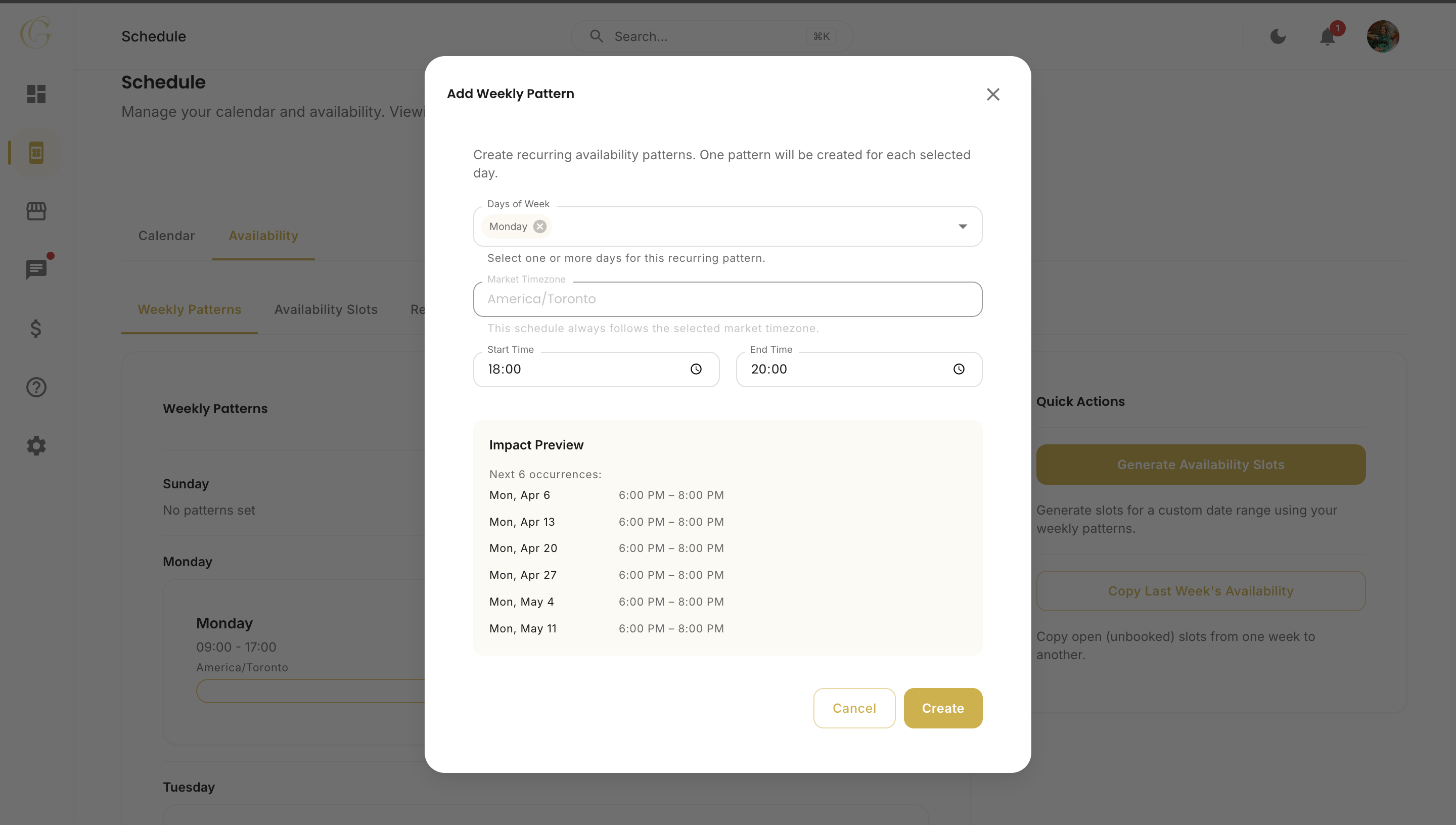
Task: Expand the Days of Week dropdown arrow
Action: tap(963, 226)
